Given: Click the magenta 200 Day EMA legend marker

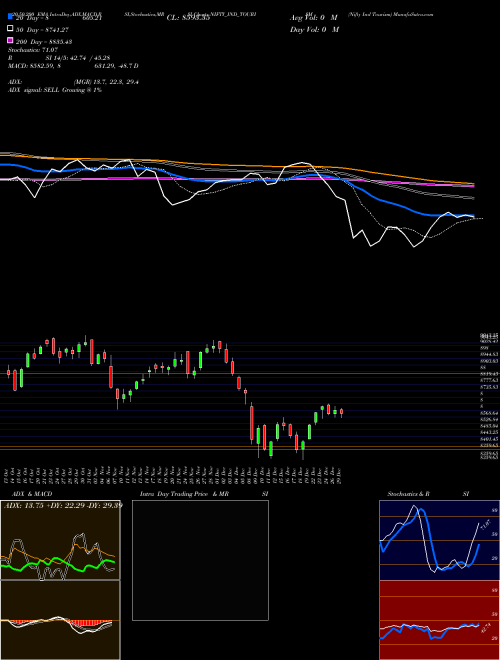Looking at the screenshot, I should click(10, 41).
